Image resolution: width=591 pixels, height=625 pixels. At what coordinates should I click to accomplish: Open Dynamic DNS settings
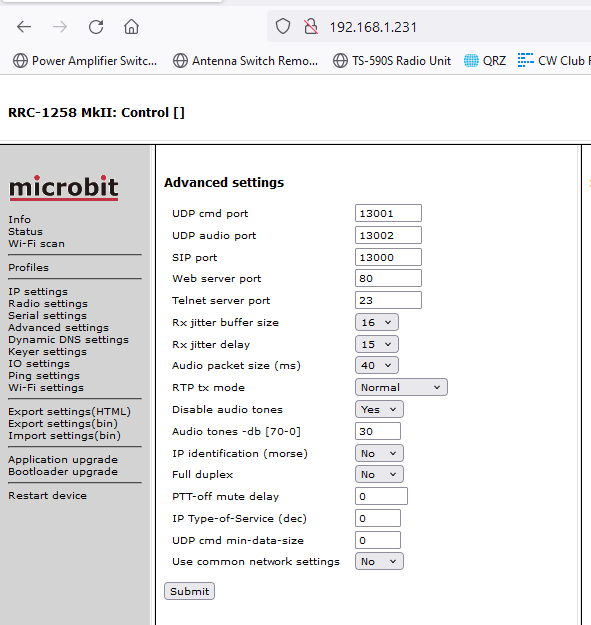[69, 340]
